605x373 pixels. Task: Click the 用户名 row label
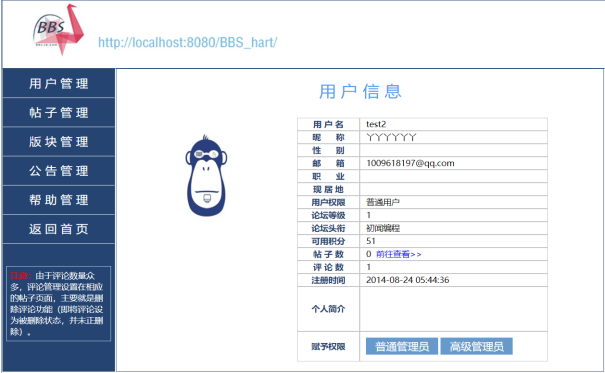328,124
